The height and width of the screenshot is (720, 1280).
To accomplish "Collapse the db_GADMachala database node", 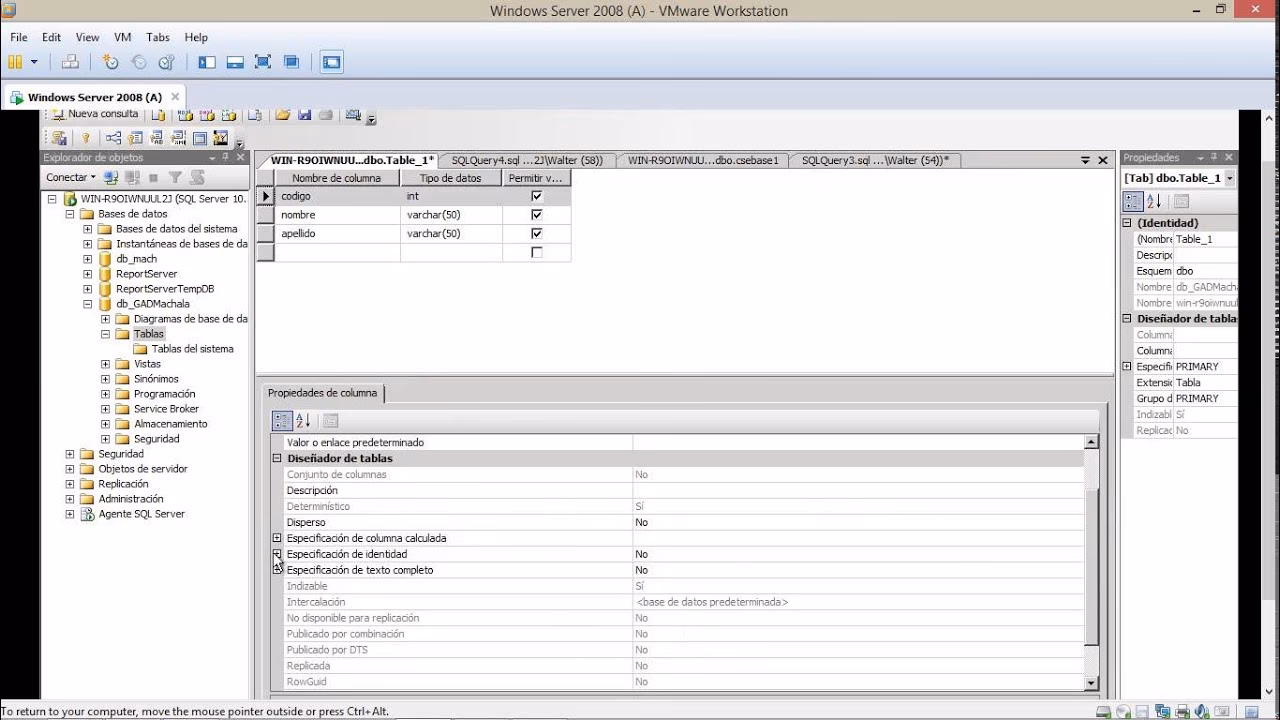I will coord(88,304).
